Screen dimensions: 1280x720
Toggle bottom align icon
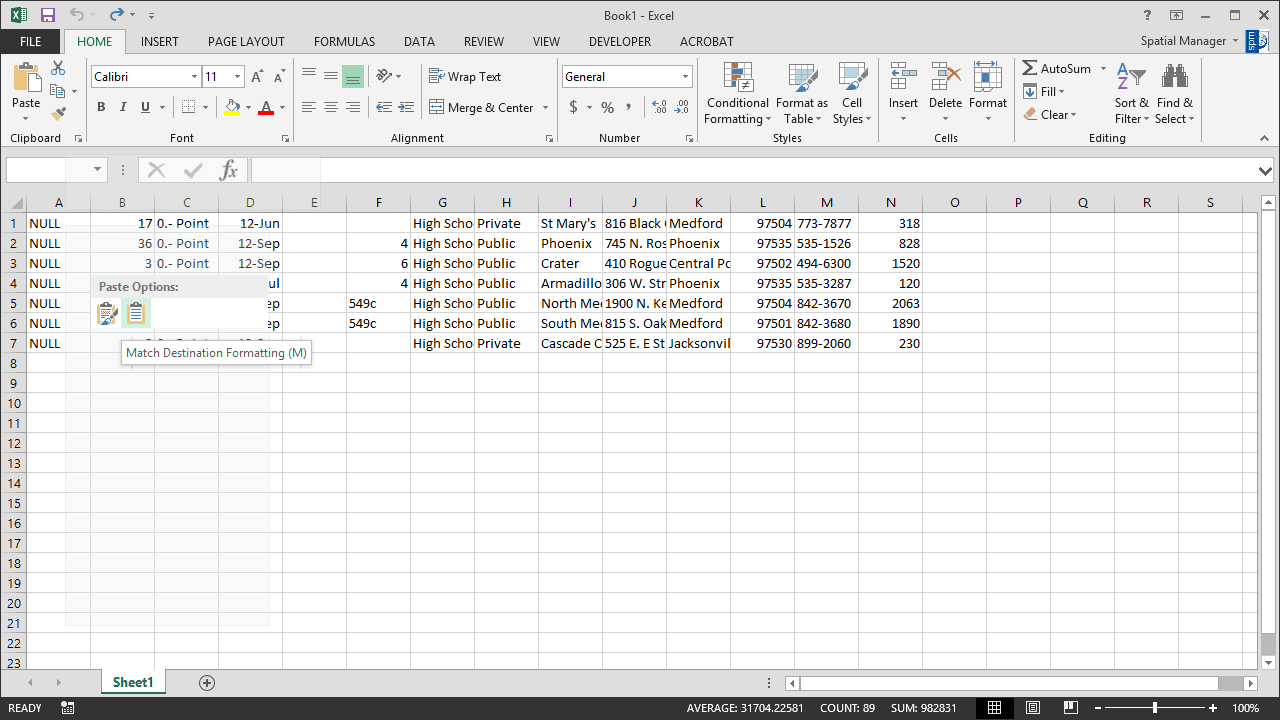click(352, 76)
